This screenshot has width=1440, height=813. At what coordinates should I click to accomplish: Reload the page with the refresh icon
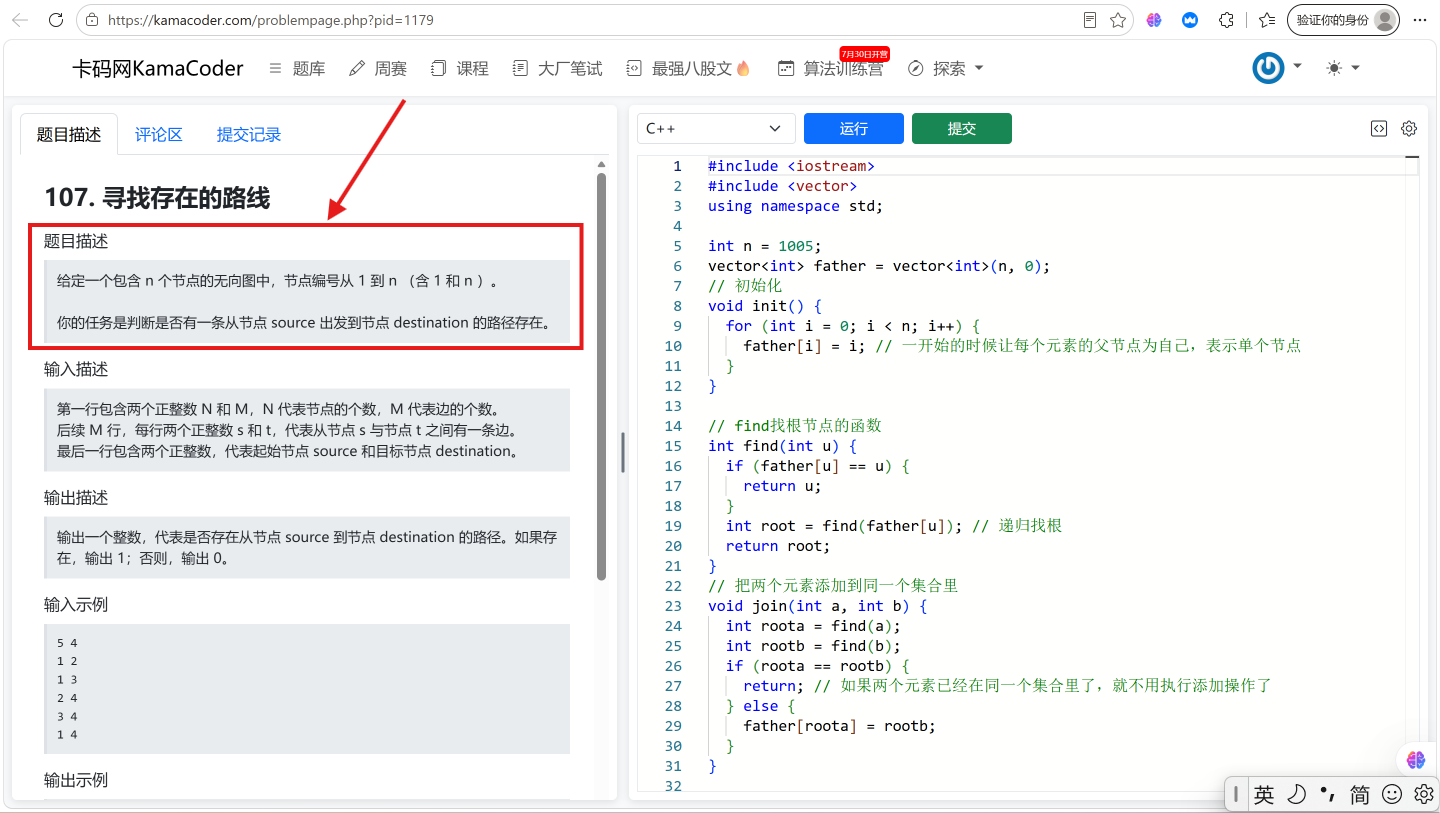[56, 20]
